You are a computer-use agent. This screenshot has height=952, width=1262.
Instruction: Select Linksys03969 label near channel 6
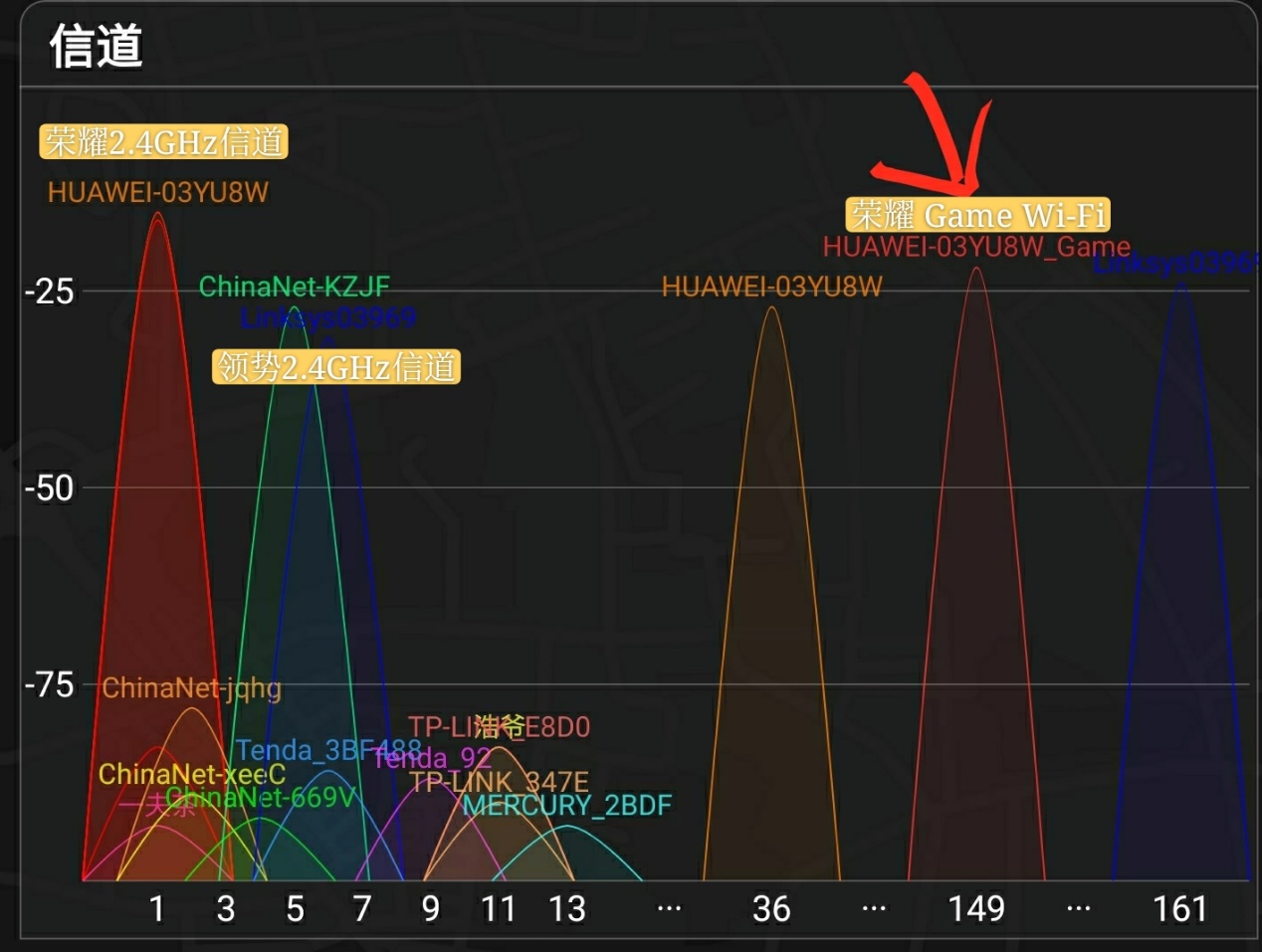click(328, 318)
